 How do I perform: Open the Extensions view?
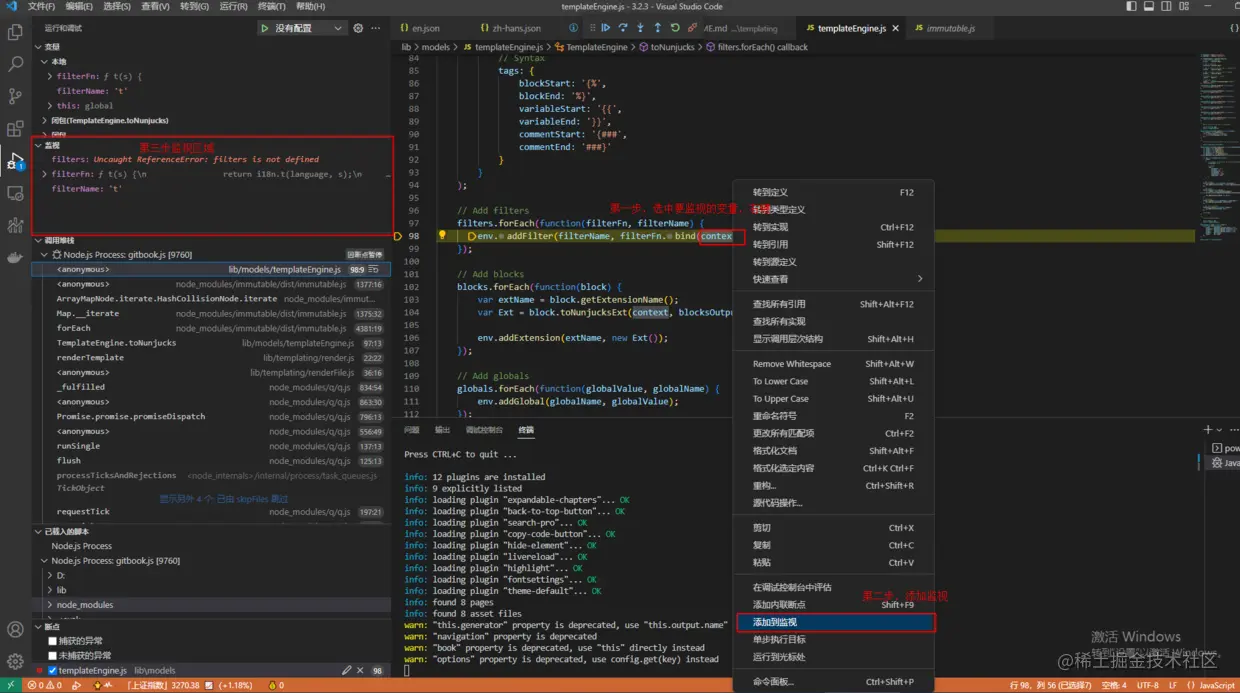(x=15, y=129)
